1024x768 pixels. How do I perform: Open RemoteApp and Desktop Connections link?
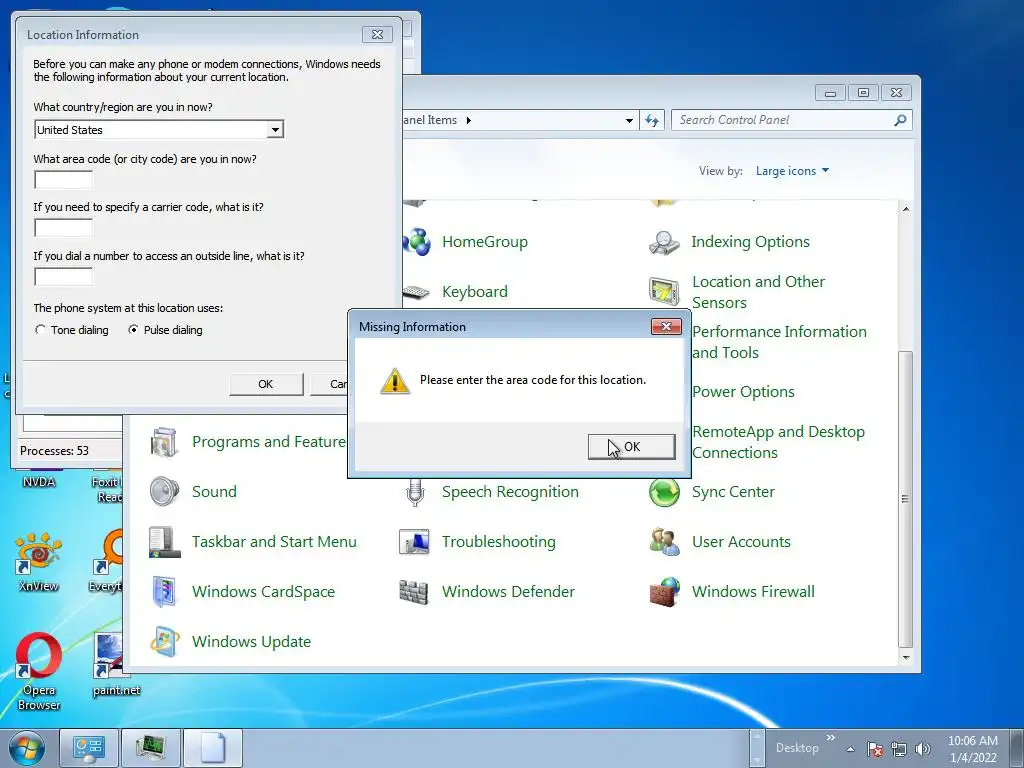pyautogui.click(x=778, y=442)
